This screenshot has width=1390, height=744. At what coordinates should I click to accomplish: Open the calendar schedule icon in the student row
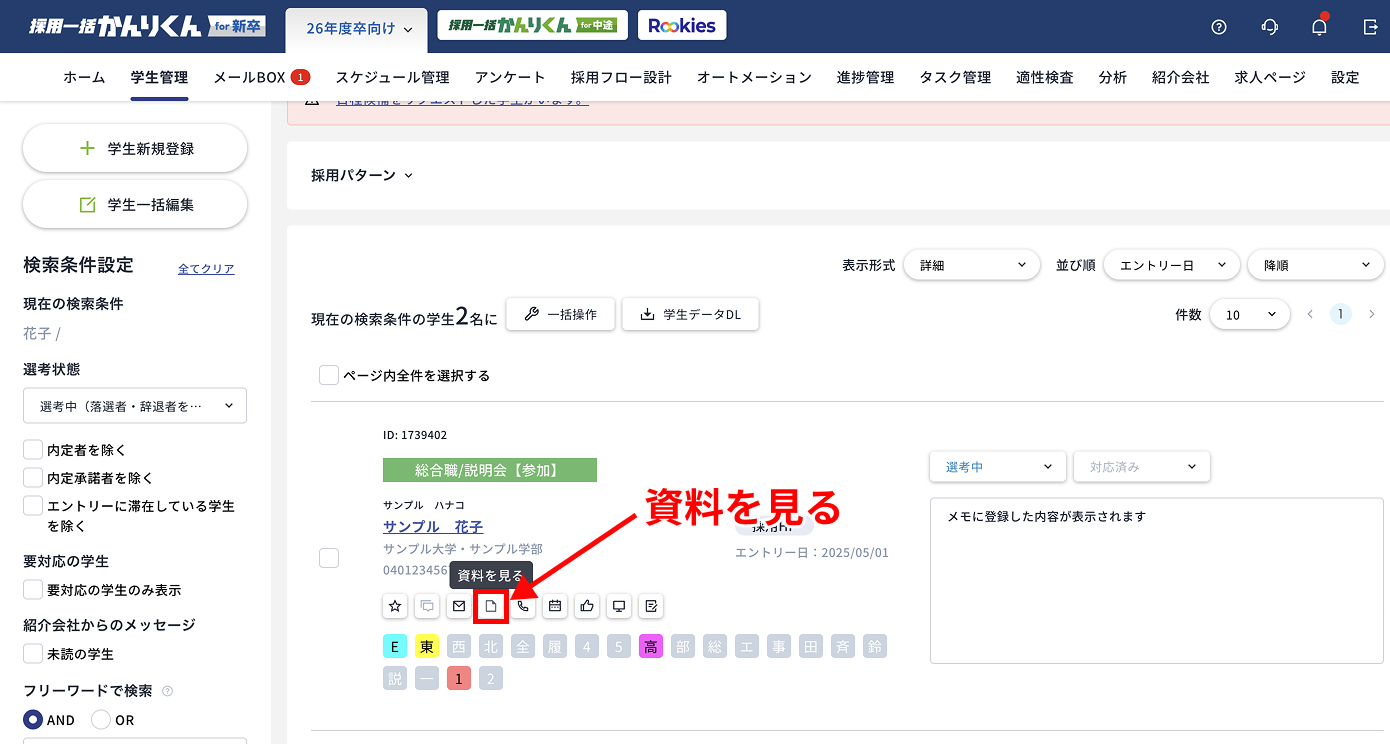coord(555,606)
